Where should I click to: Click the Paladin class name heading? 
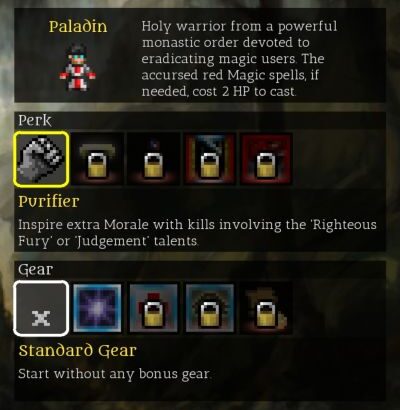click(78, 26)
